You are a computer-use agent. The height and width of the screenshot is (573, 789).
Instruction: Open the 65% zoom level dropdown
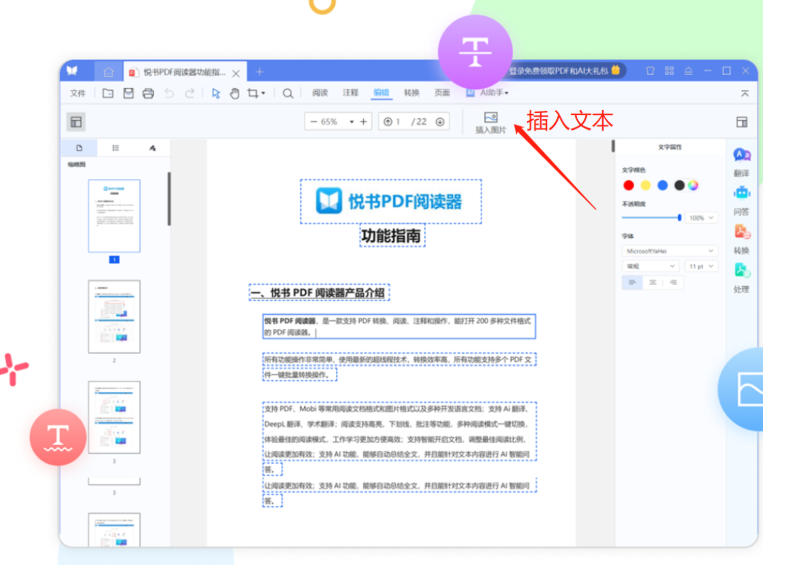pos(351,122)
